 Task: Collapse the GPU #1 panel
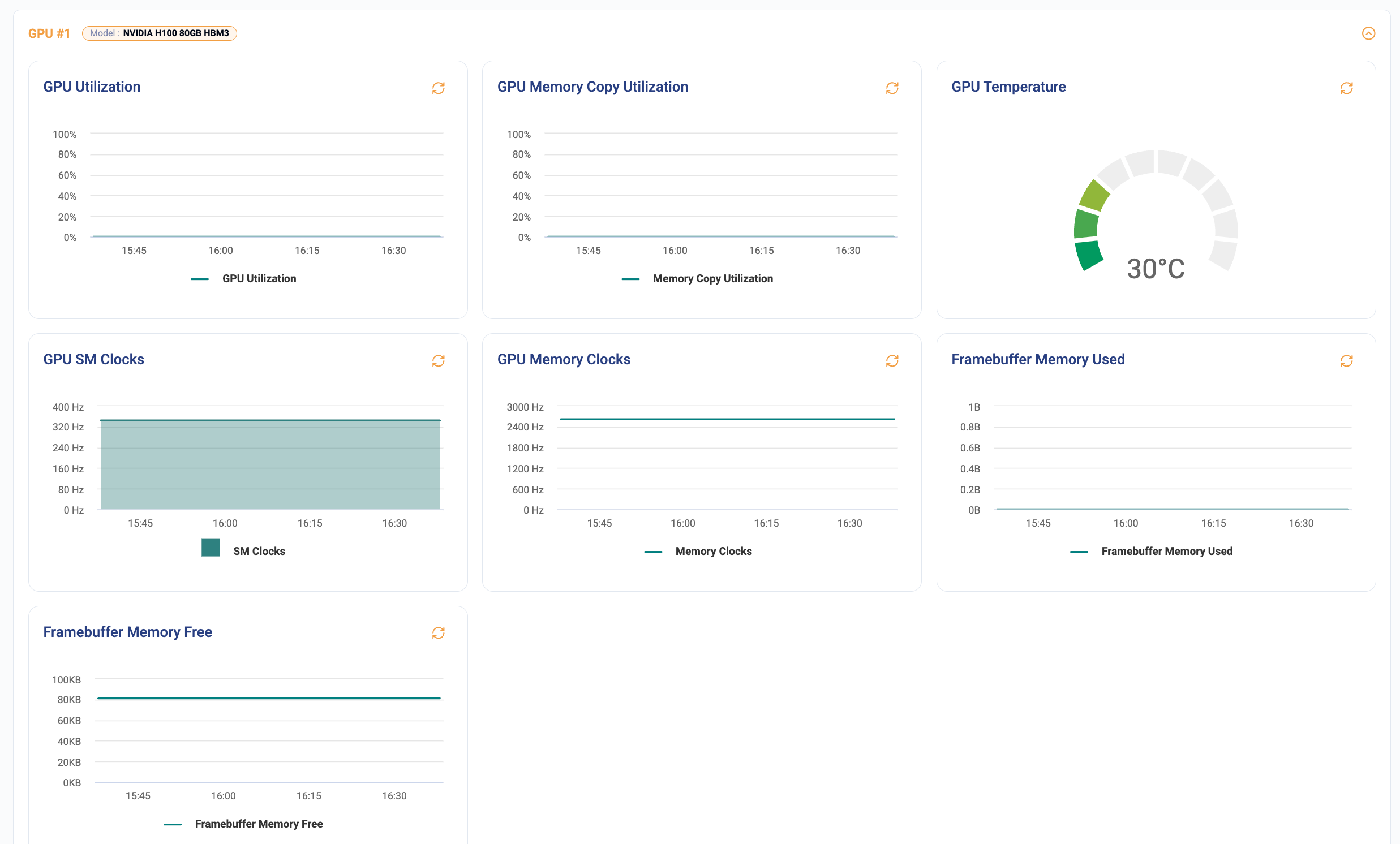point(1369,33)
